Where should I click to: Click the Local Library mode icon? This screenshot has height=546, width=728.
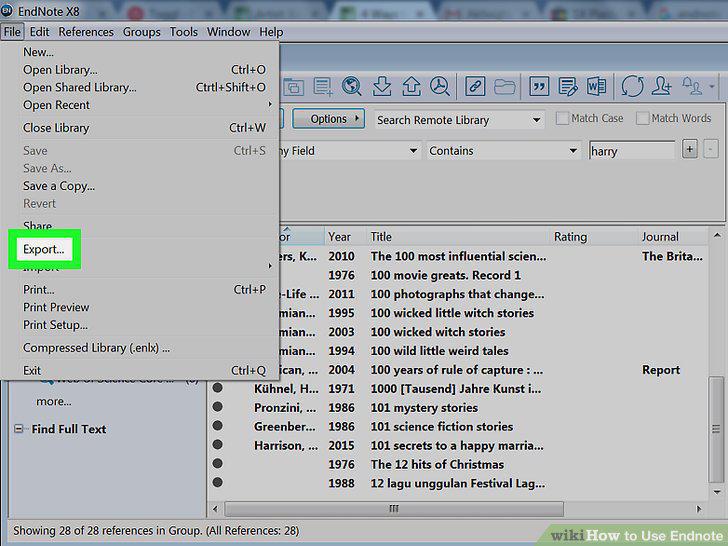pos(293,86)
